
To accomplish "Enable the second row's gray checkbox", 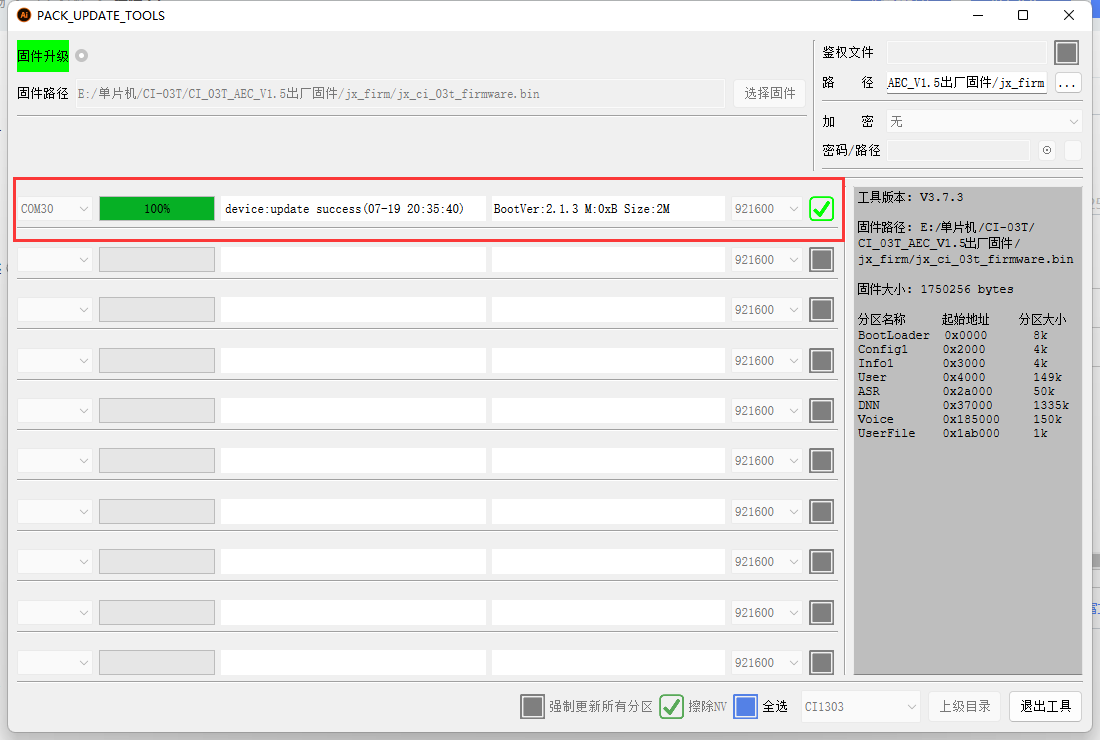I will coord(821,260).
